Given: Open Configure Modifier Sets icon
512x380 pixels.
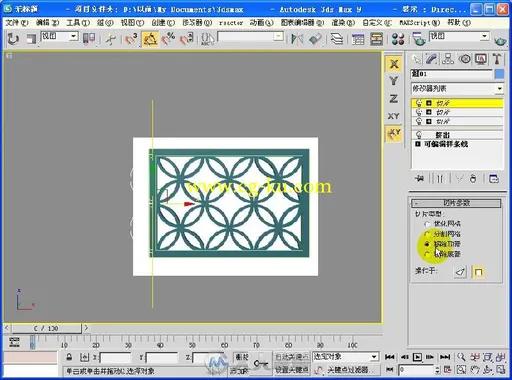Looking at the screenshot, I should coord(494,179).
